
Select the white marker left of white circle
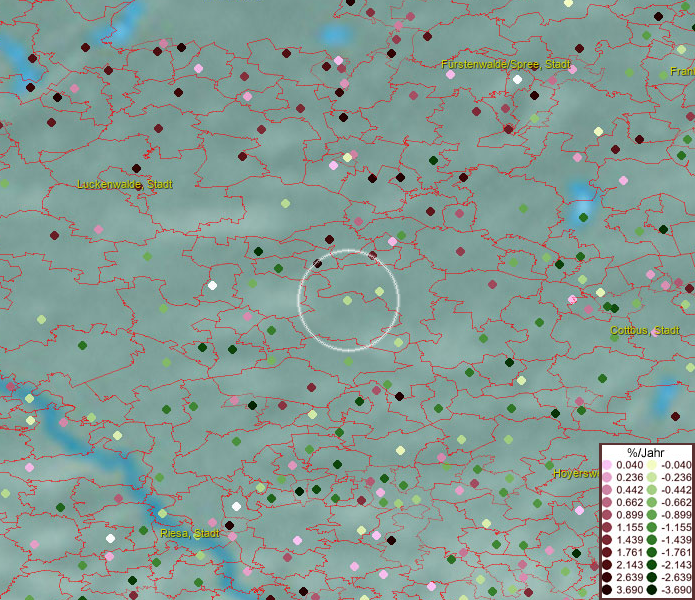pyautogui.click(x=212, y=285)
